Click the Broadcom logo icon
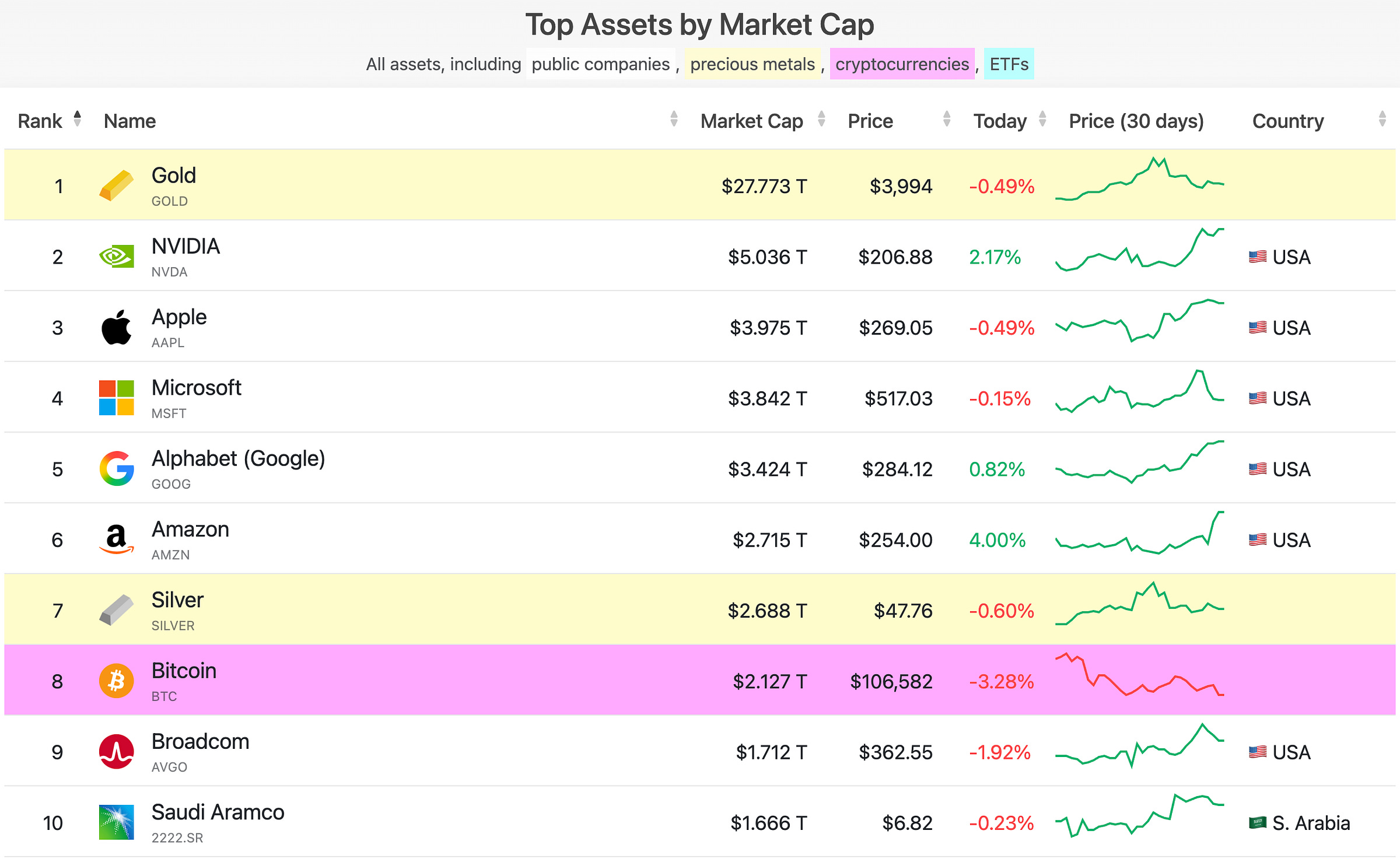This screenshot has height=862, width=1400. [x=116, y=752]
